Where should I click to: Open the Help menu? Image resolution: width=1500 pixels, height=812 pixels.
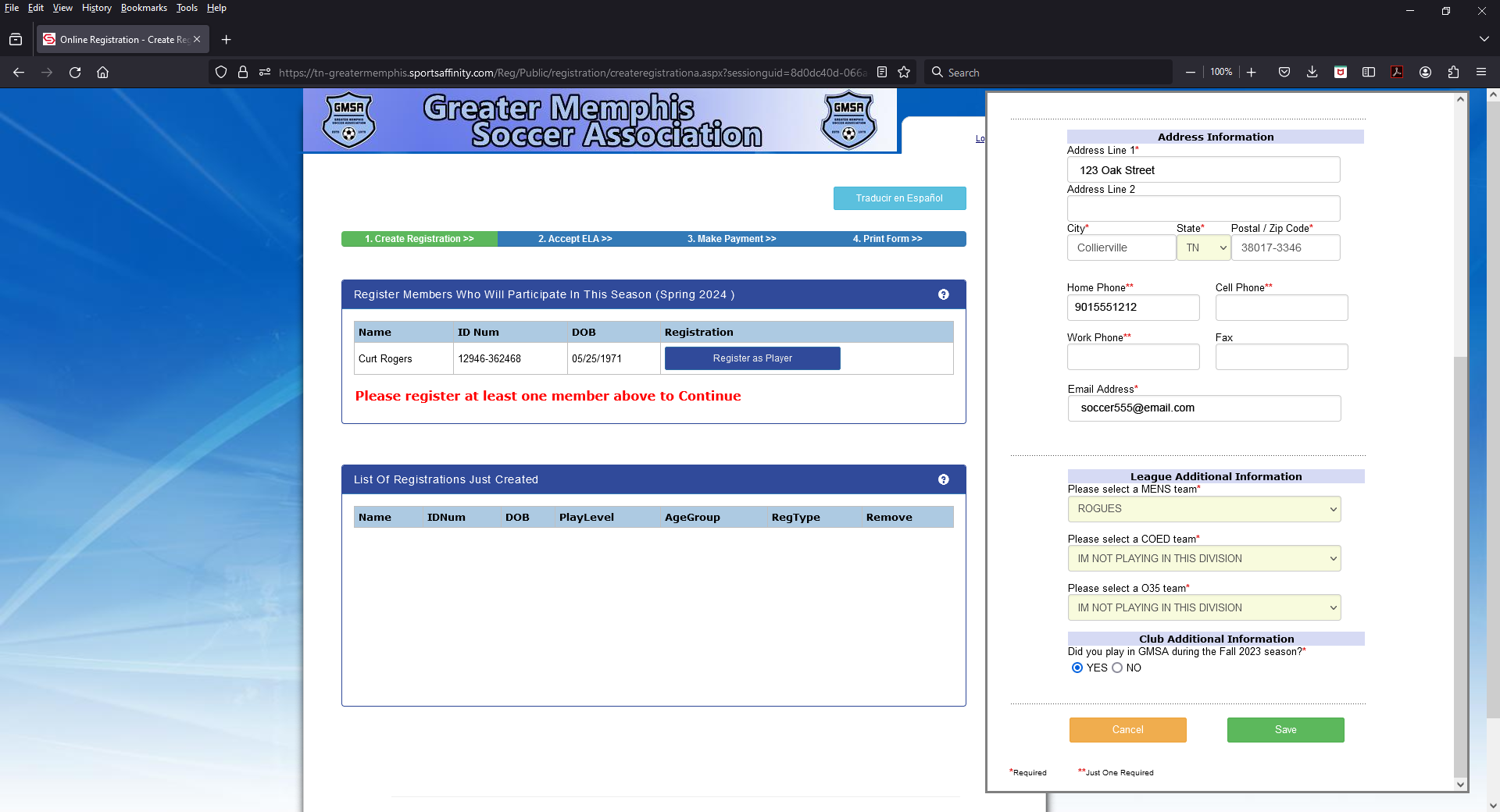point(216,8)
